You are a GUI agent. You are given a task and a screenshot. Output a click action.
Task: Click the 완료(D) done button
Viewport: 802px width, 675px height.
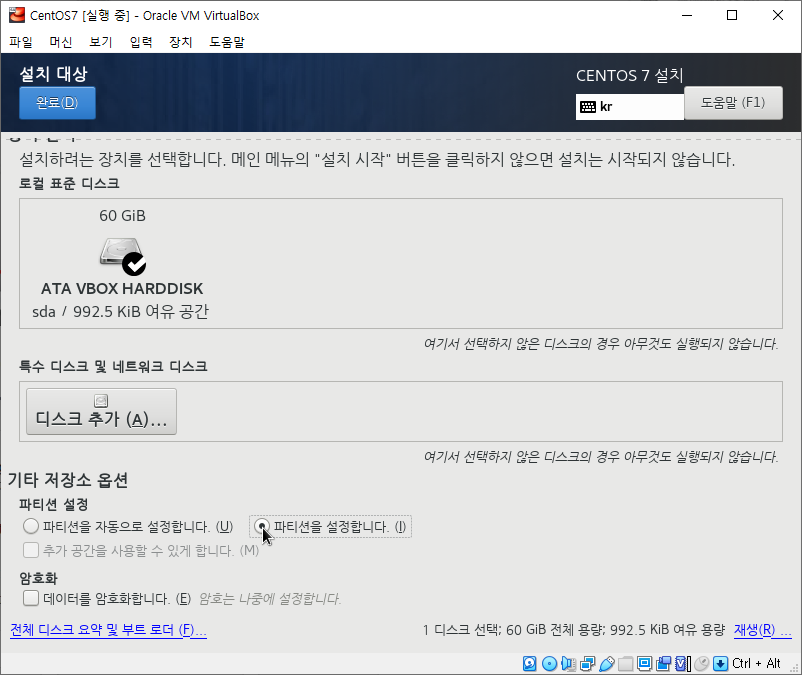(57, 103)
